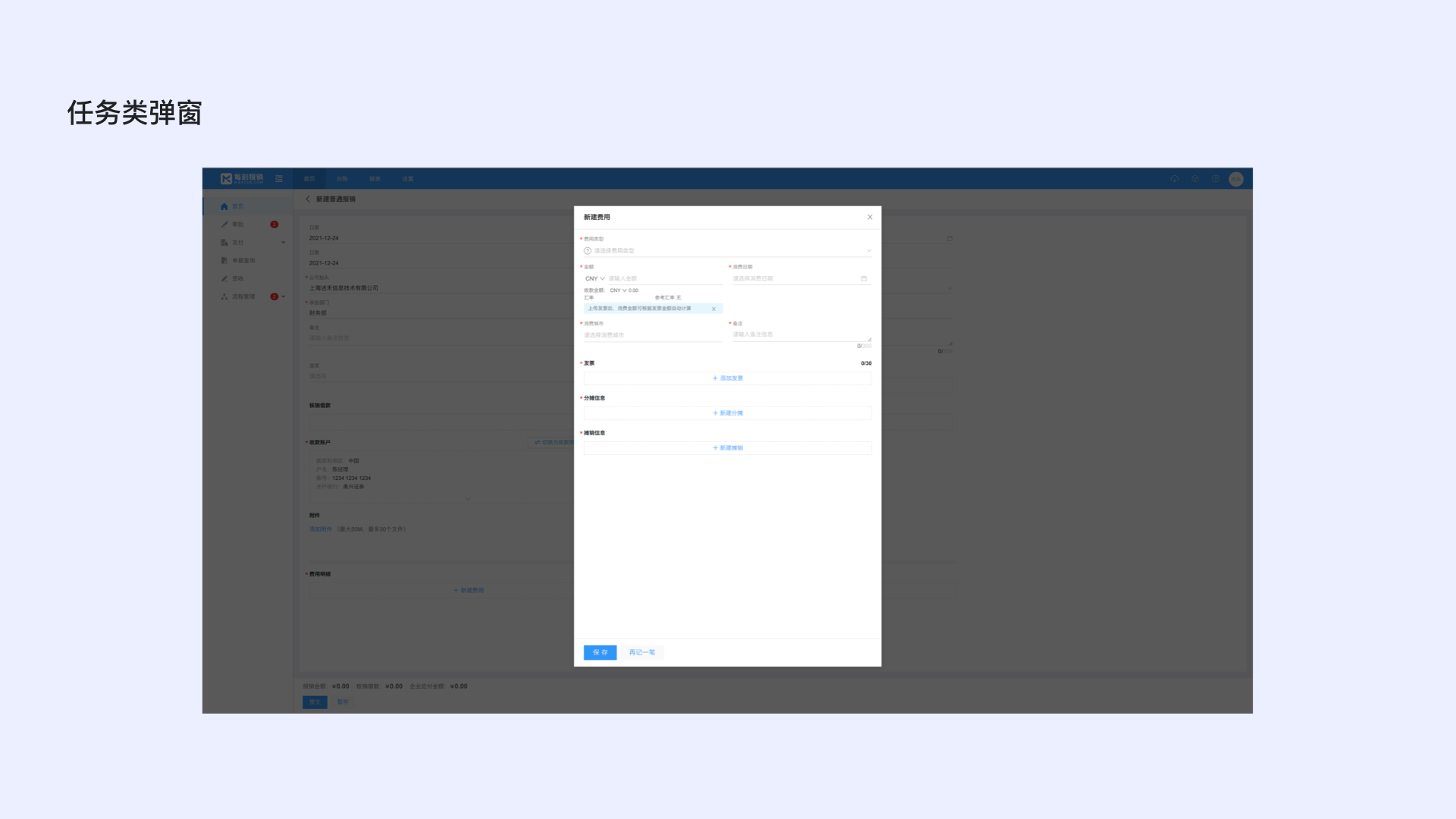
Task: Click the 首页 home icon in sidebar
Action: pos(224,206)
